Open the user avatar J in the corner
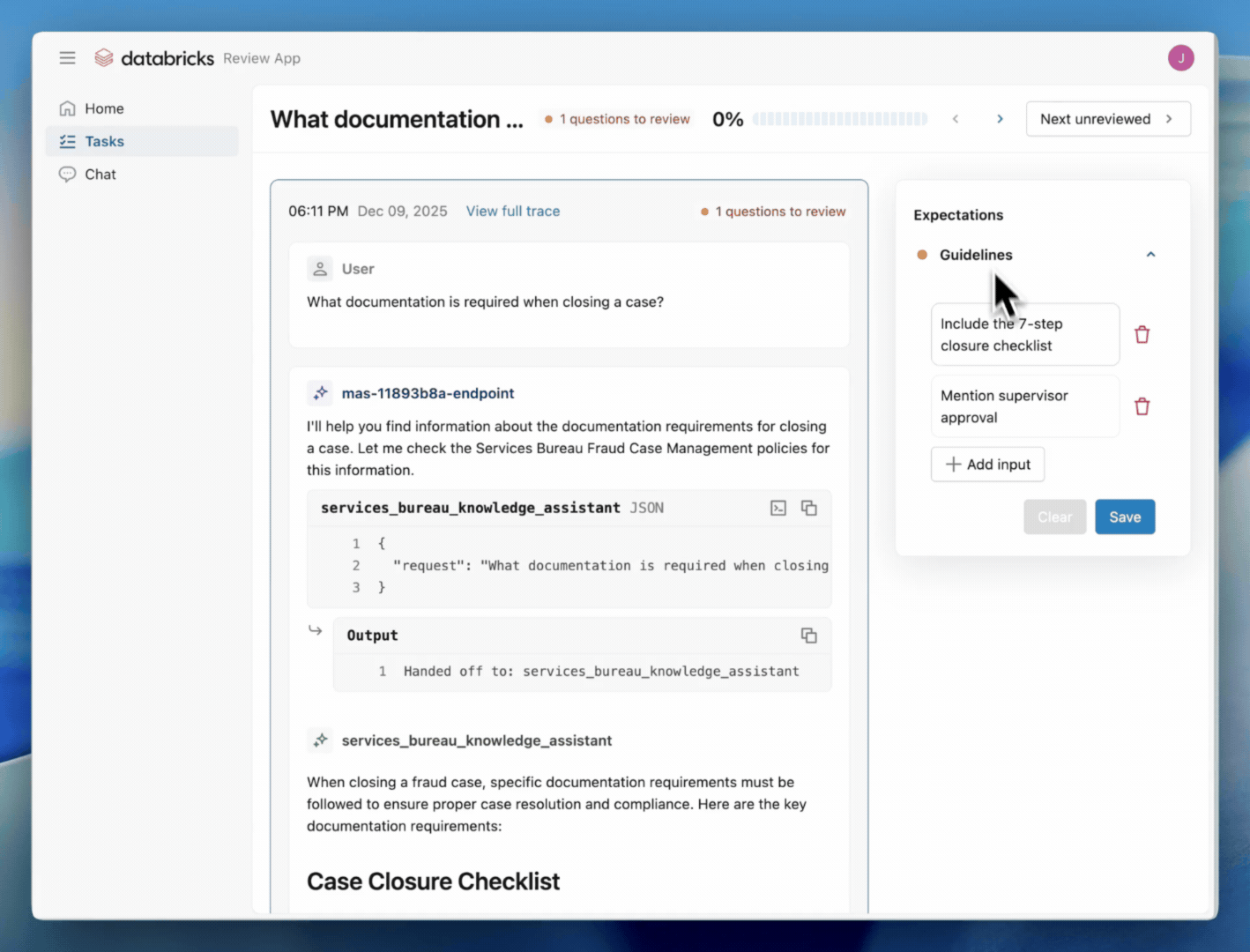 click(1180, 57)
